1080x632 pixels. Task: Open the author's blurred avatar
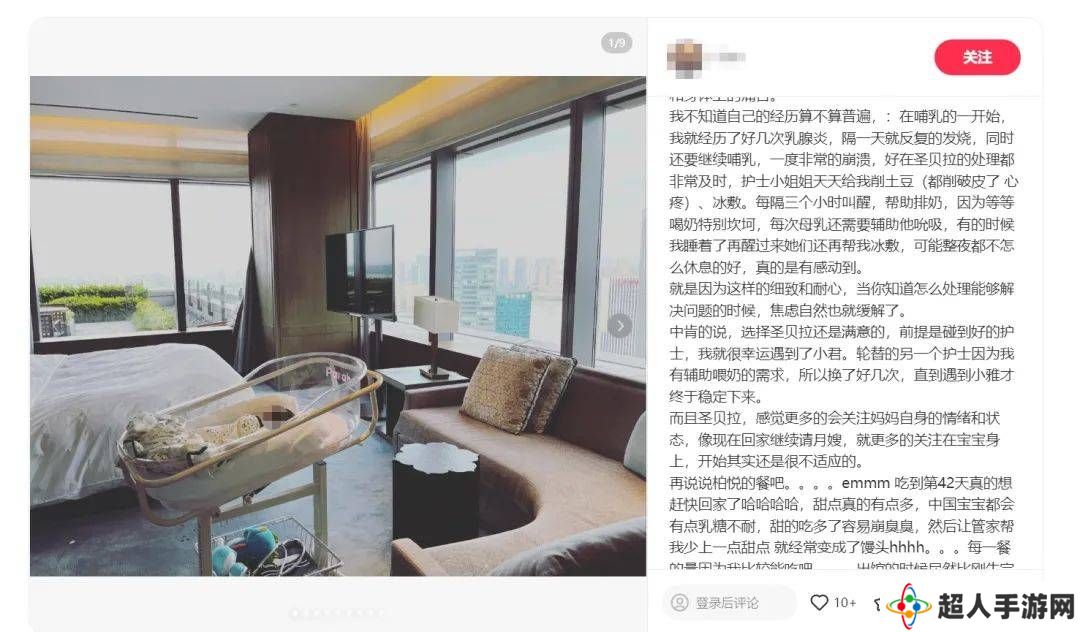[685, 58]
